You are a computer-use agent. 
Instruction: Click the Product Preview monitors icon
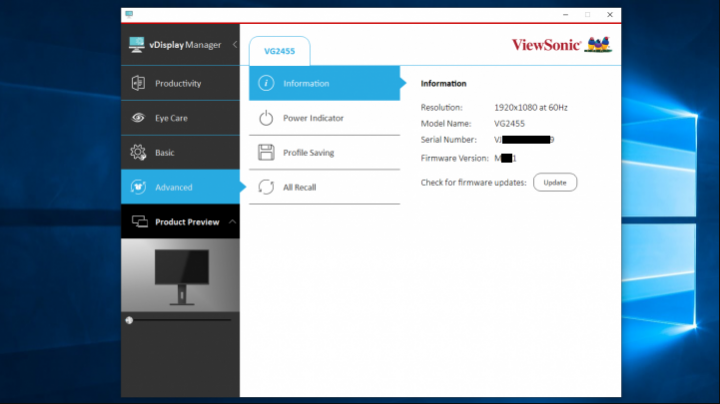click(x=140, y=222)
